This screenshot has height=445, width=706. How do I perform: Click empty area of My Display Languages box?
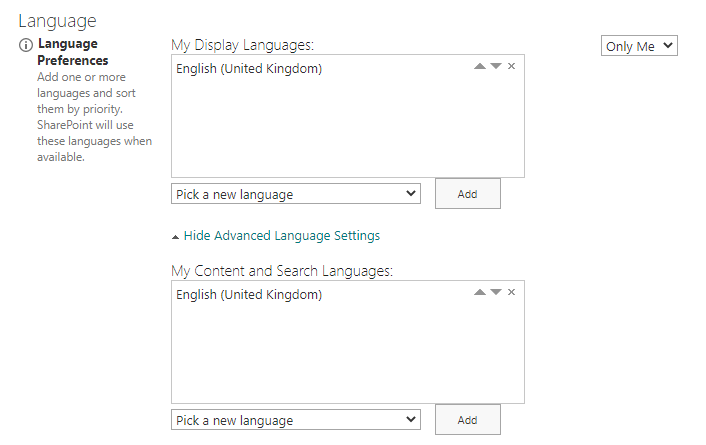pos(347,130)
